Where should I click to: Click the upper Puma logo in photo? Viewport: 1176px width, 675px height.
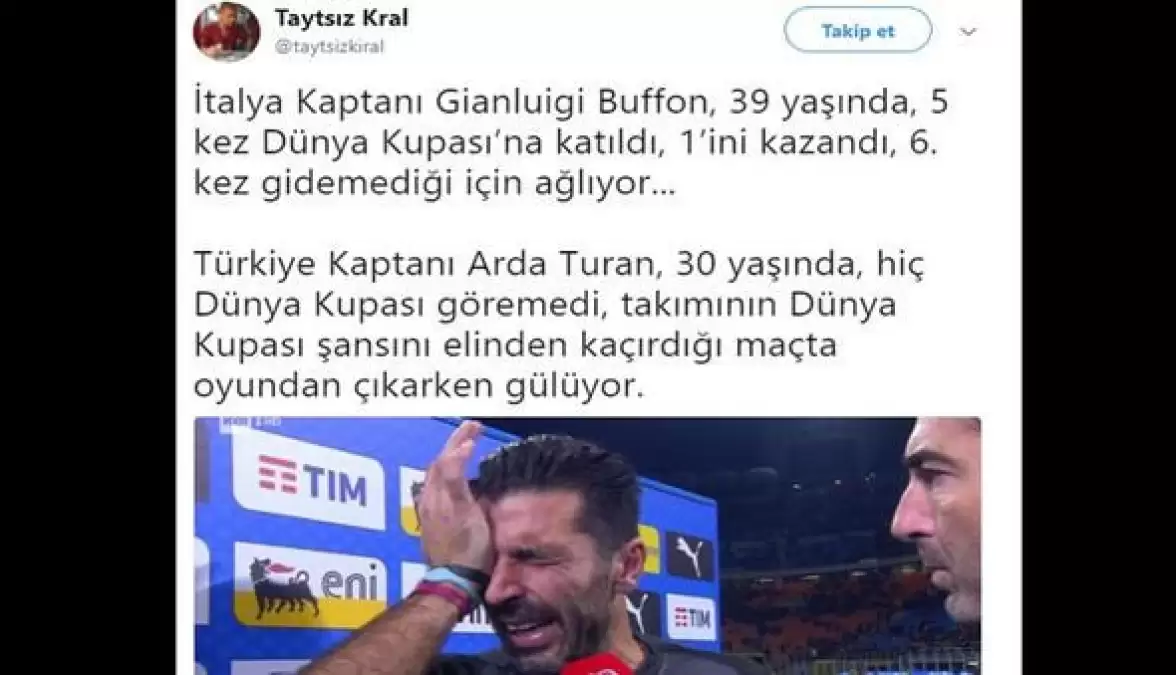[x=689, y=556]
